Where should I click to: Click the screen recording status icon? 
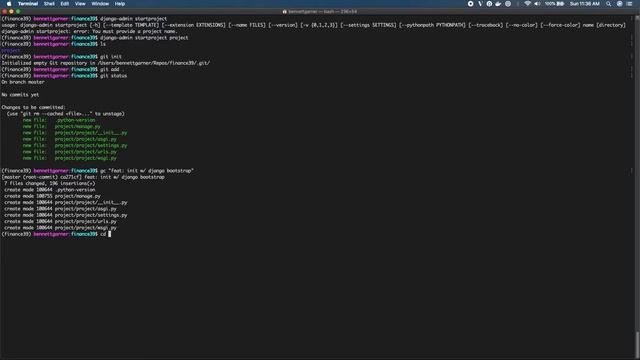[470, 4]
